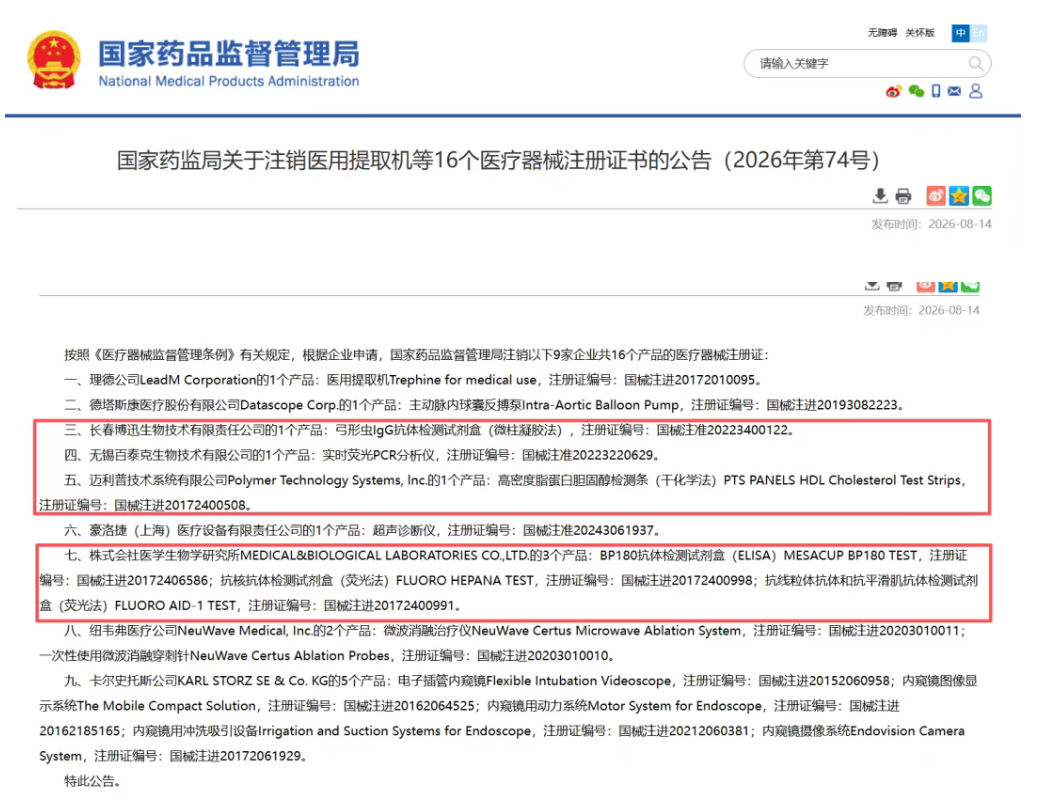Click the intro paragraph starting 按照《医疗器械监督管理条例》

416,354
